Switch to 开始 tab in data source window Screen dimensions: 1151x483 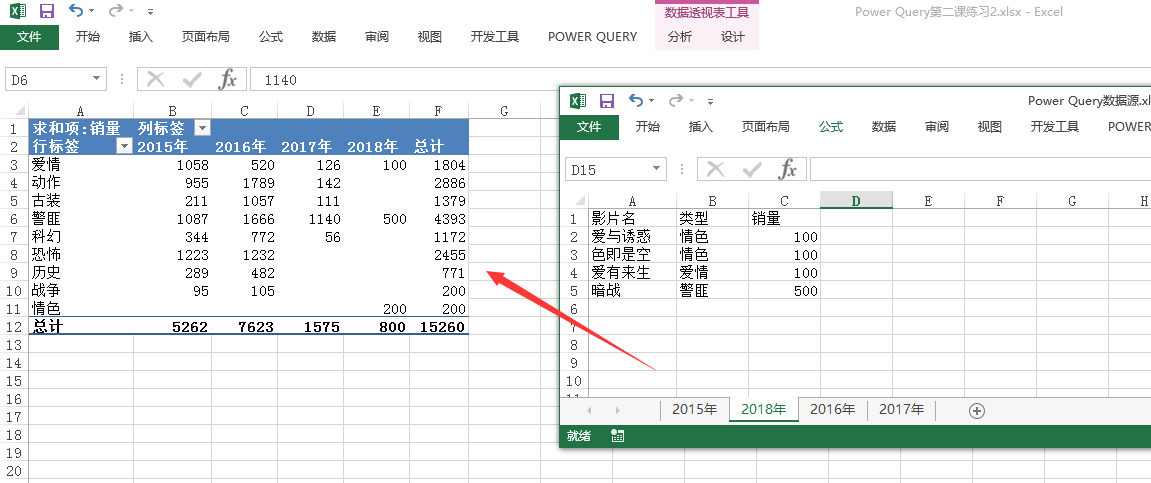click(647, 127)
